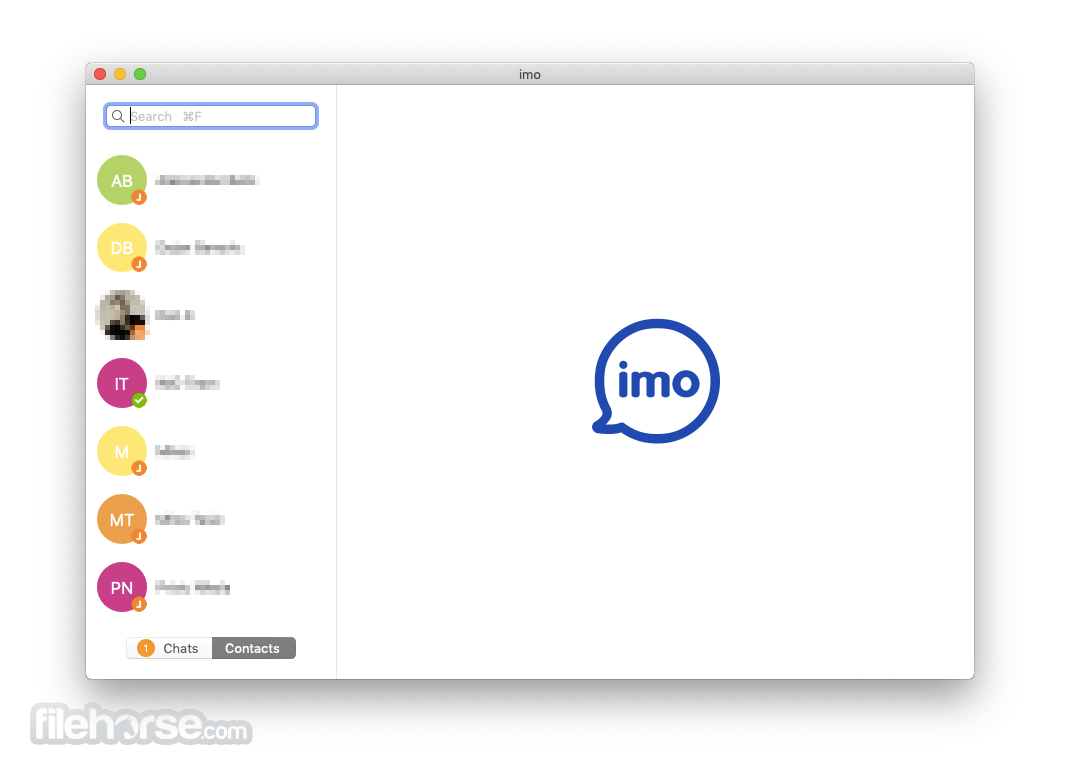Open the contact with photo avatar

122,315
